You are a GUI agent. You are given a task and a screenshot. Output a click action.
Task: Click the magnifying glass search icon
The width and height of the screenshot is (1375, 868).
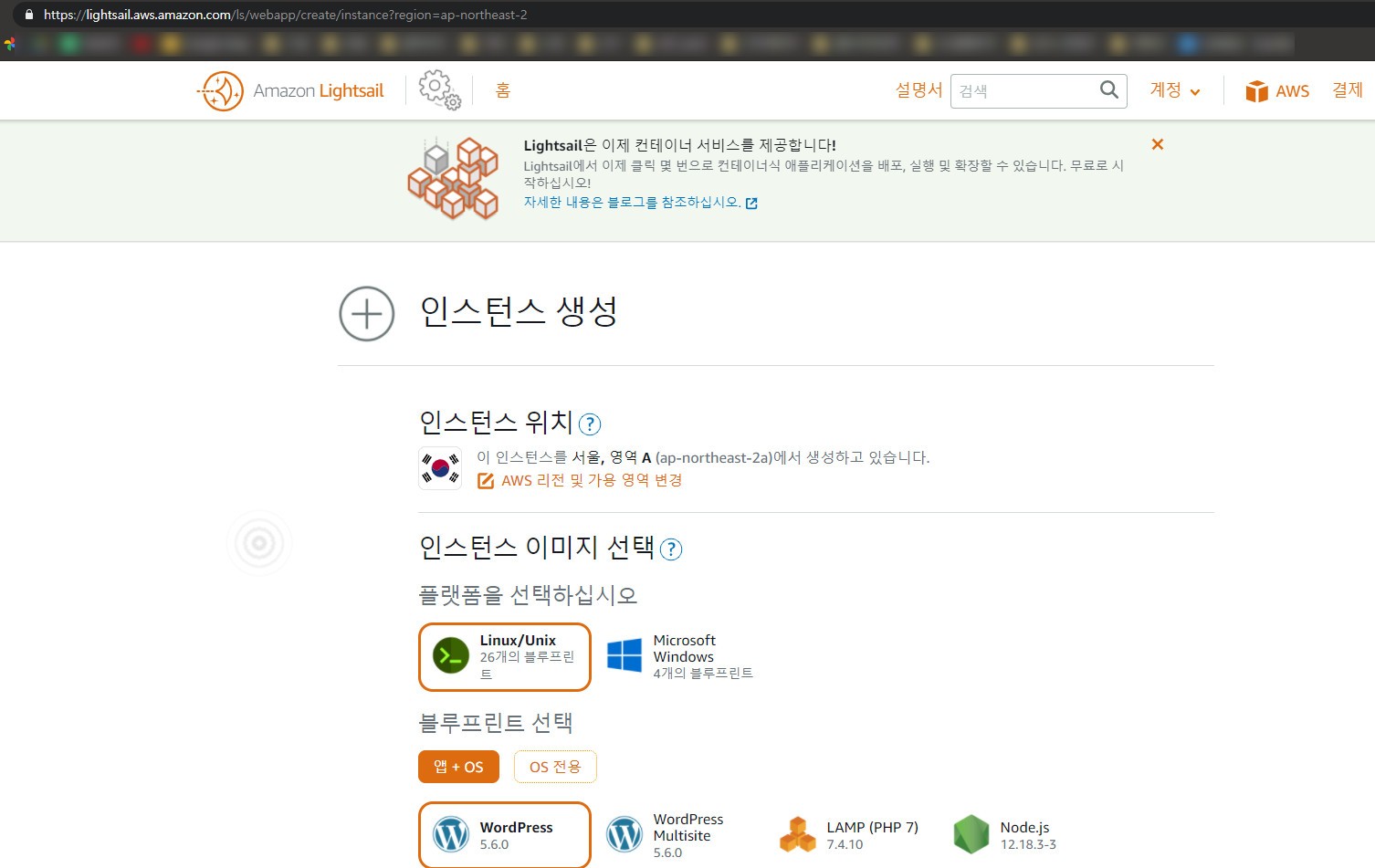pos(1109,89)
